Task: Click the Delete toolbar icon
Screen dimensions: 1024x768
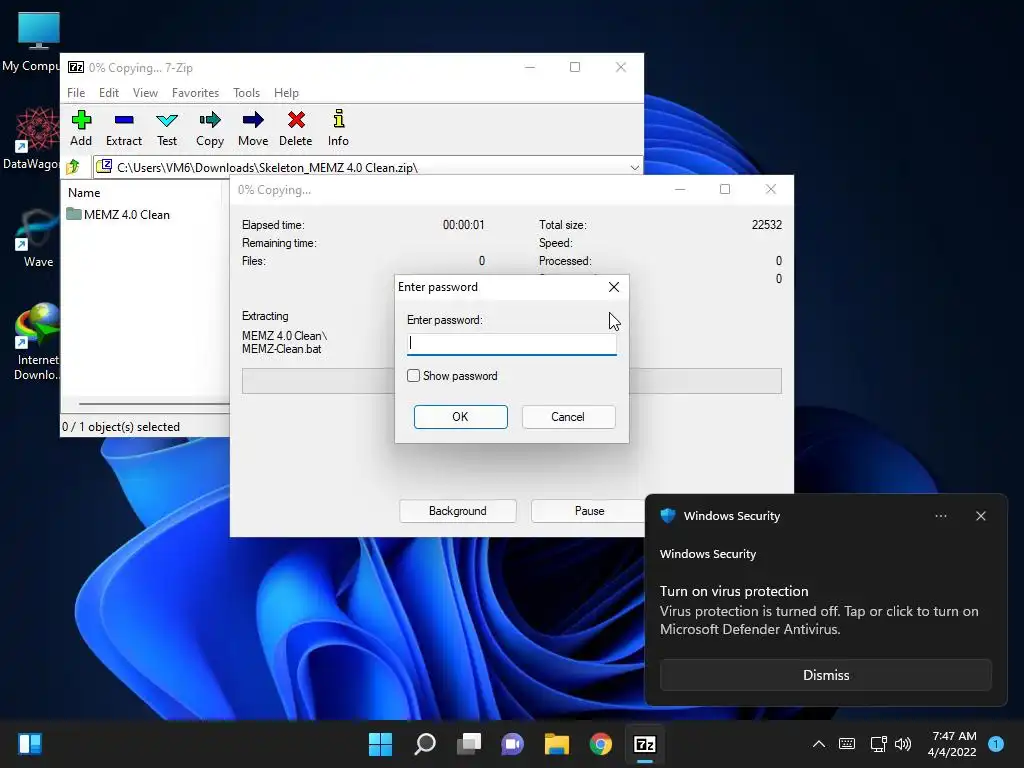Action: (x=296, y=128)
